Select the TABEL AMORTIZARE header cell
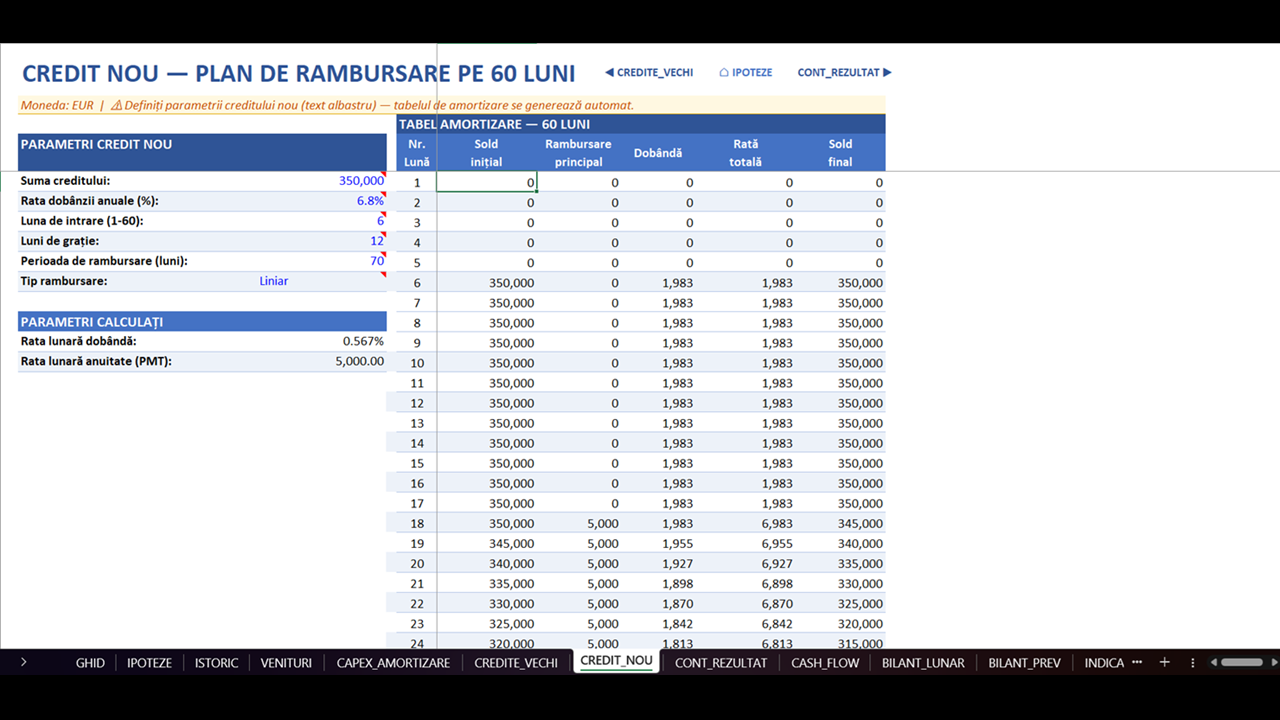This screenshot has height=720, width=1280. [641, 124]
